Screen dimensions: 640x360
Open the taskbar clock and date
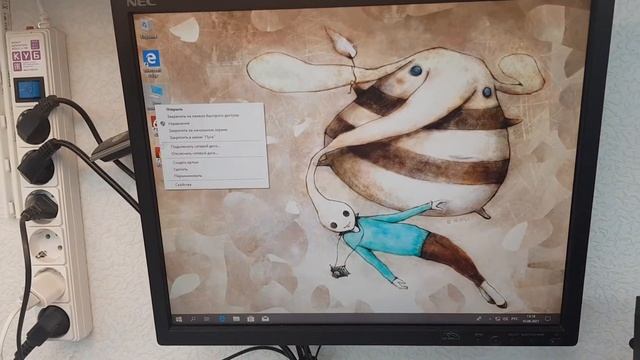pos(531,319)
